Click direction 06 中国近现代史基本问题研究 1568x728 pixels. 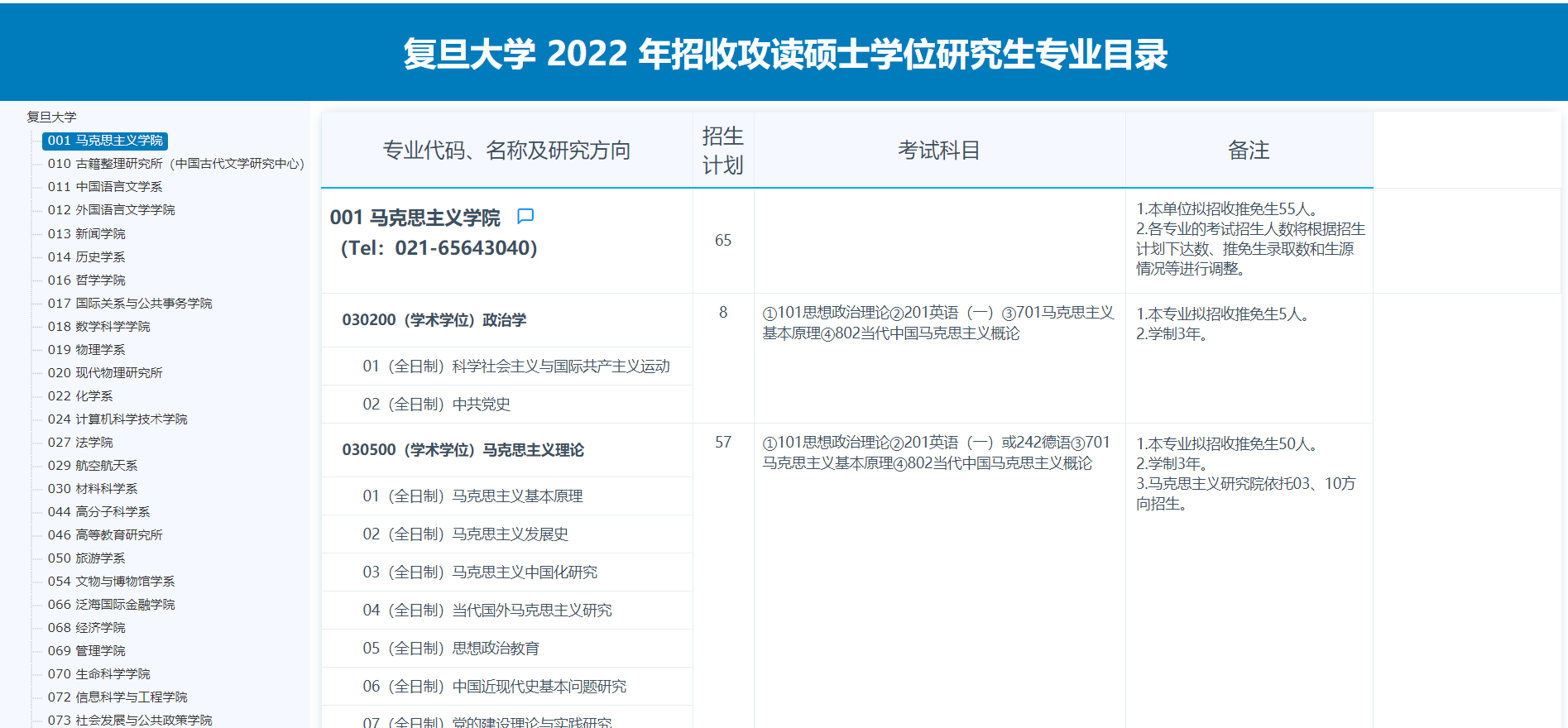coord(506,687)
